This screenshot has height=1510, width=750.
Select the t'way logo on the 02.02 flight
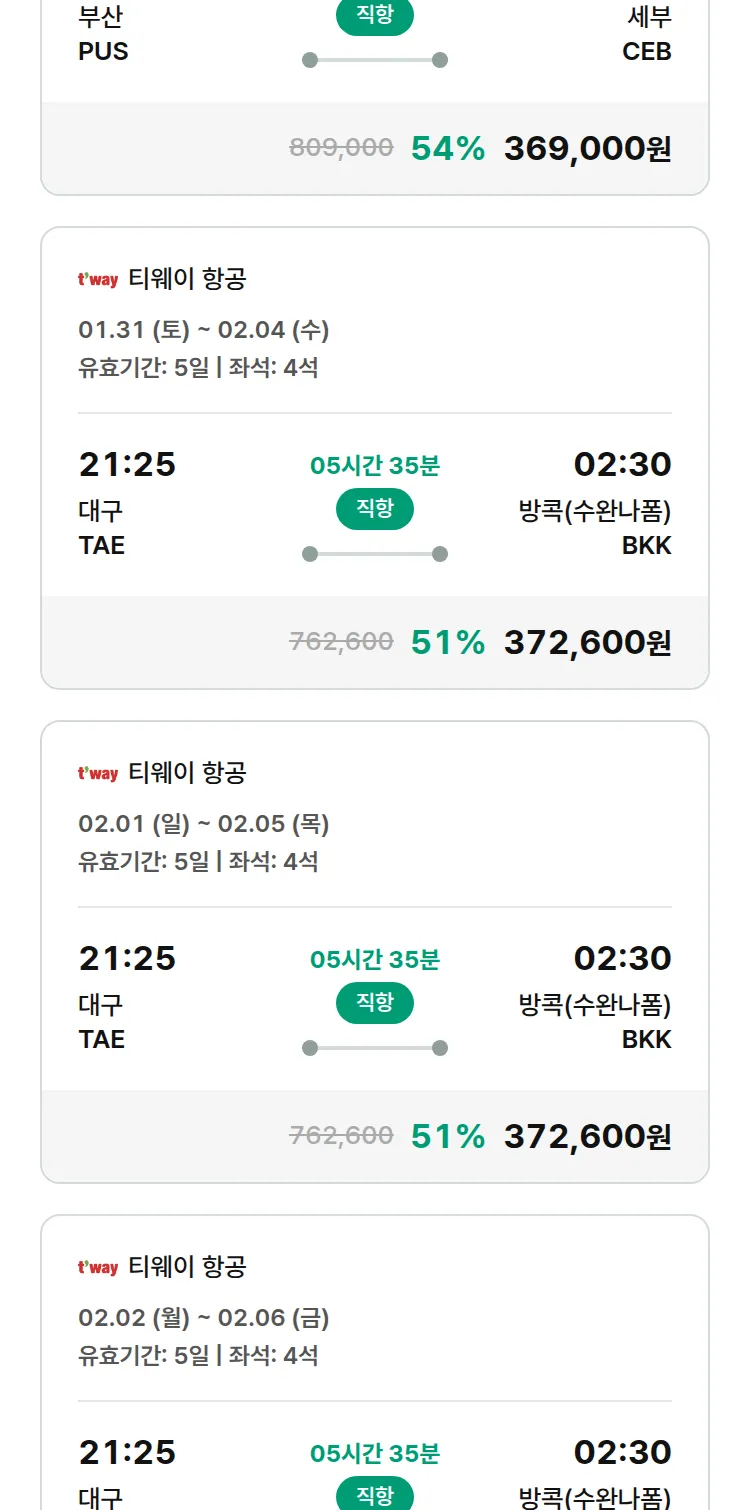98,1268
